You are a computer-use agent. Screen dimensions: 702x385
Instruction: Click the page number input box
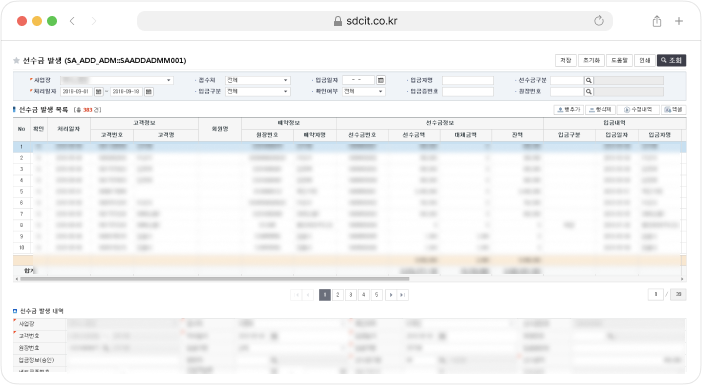(x=656, y=294)
